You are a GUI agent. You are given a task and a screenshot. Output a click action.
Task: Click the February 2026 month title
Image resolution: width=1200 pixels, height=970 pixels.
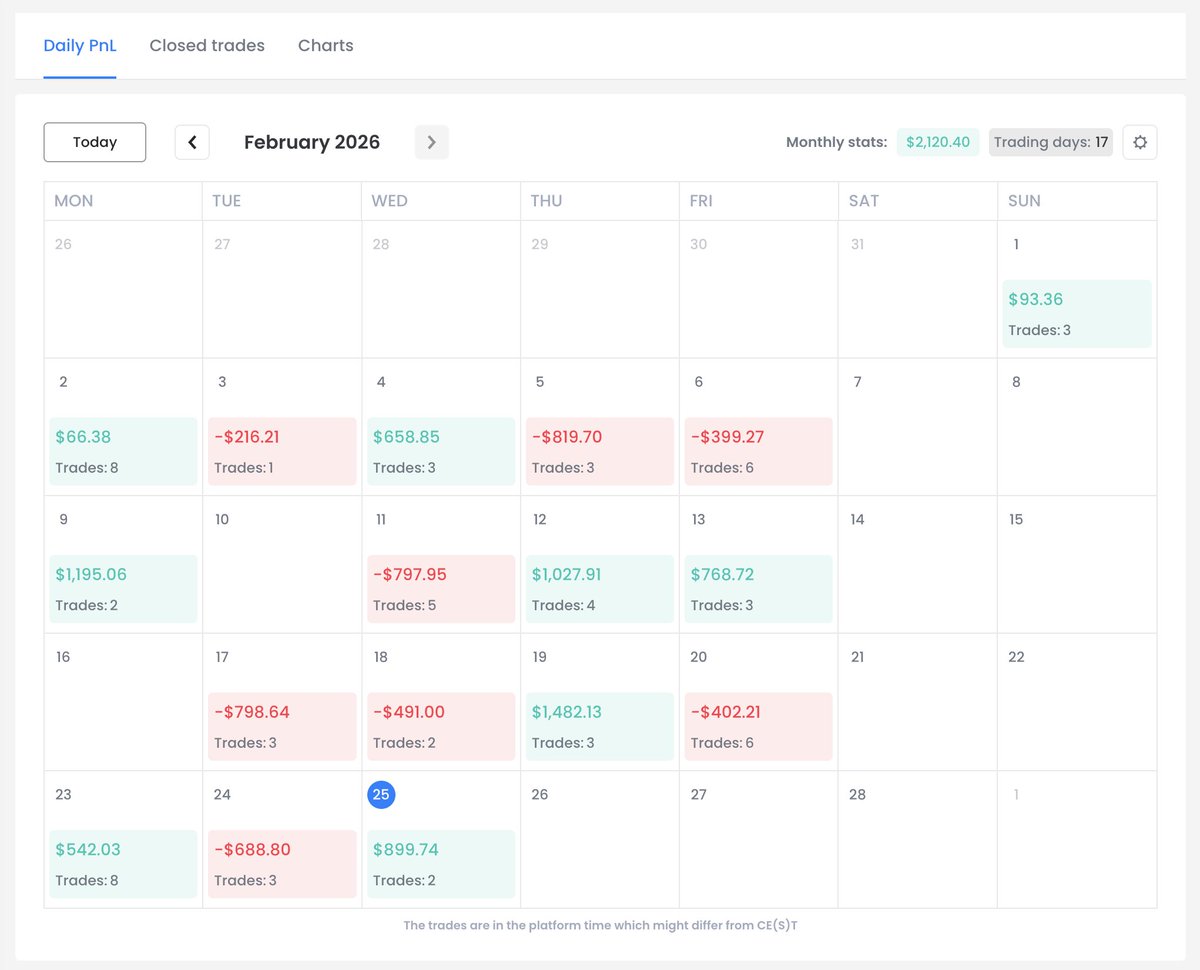coord(312,142)
